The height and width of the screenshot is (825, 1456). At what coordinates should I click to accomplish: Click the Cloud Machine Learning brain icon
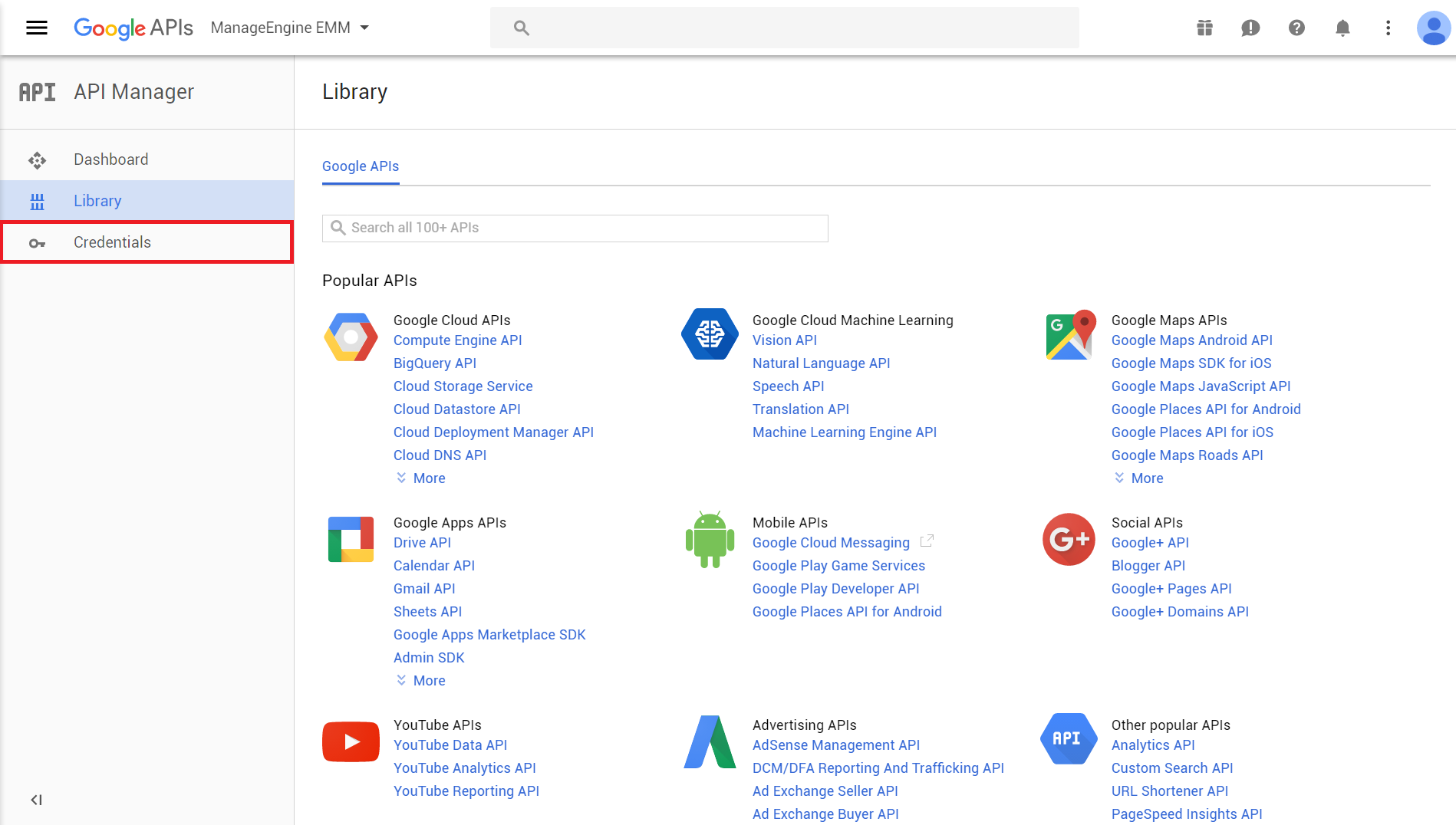coord(710,334)
